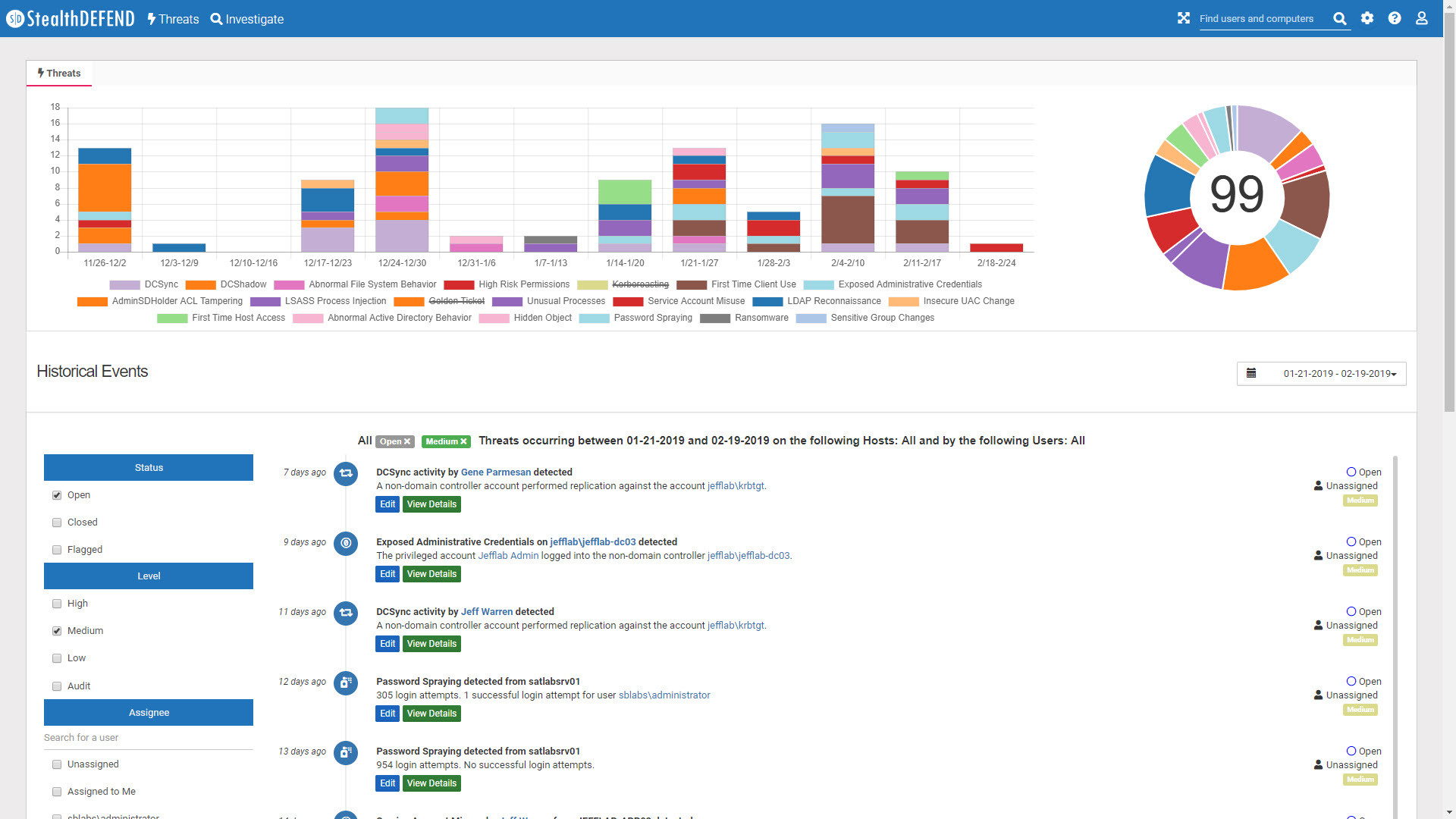Enable the Closed status filter
Screen dimensions: 1456x819
pos(57,522)
